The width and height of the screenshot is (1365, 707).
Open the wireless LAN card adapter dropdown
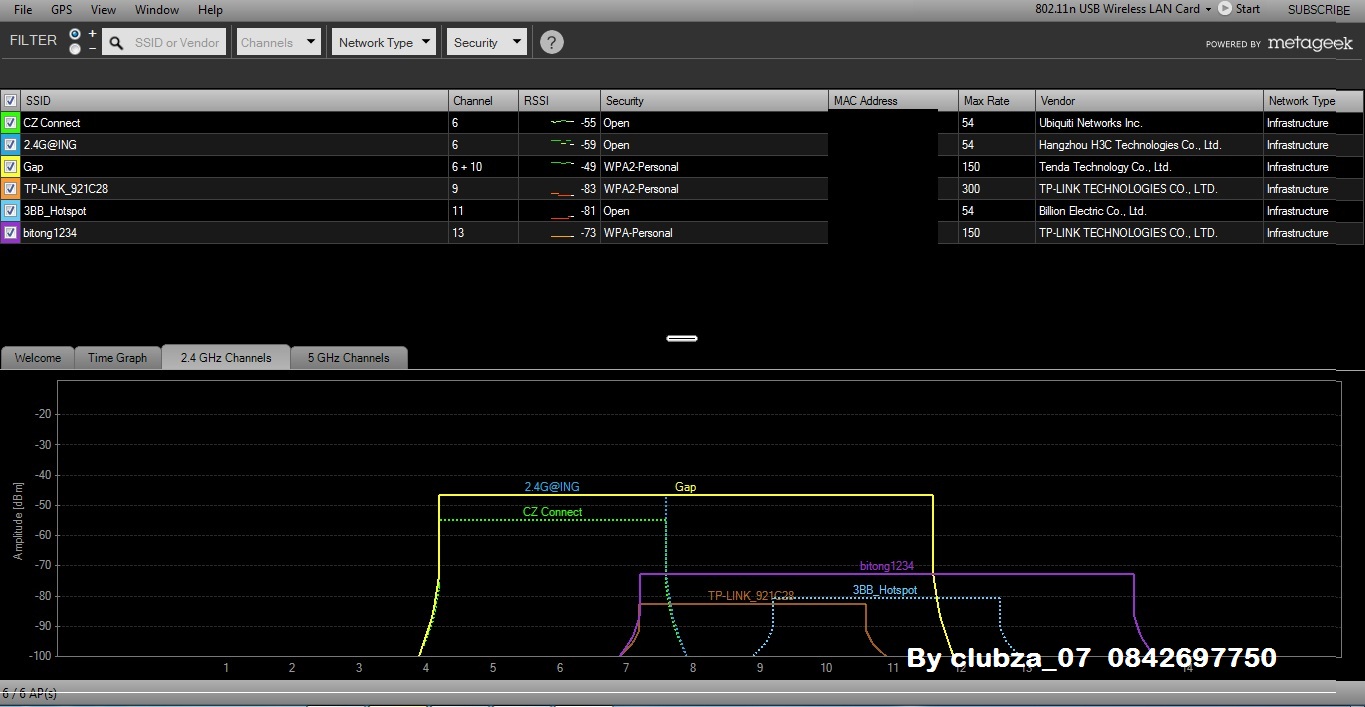tap(1123, 9)
